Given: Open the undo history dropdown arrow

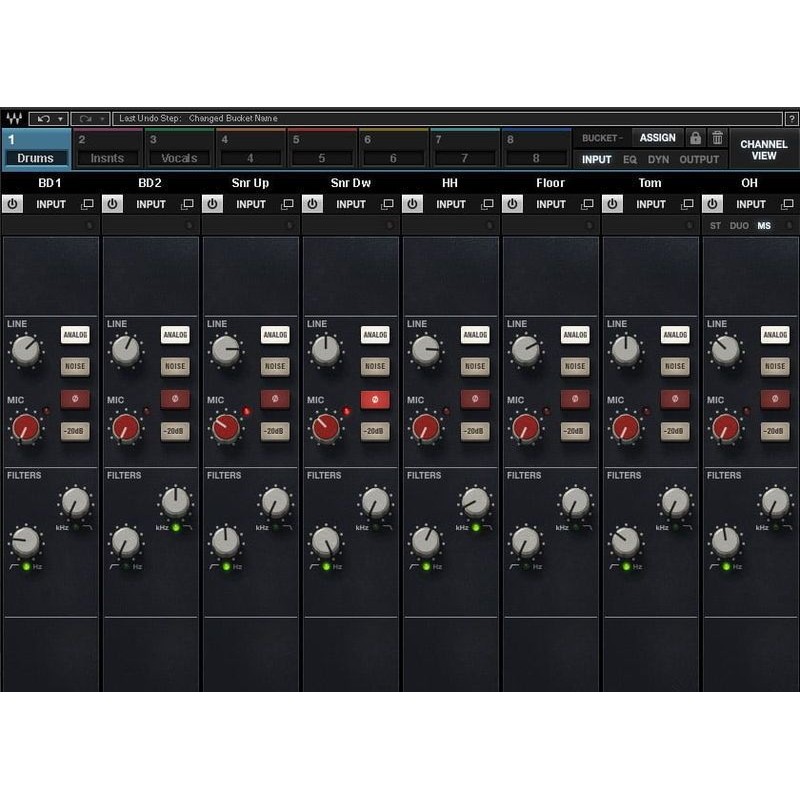Looking at the screenshot, I should (60, 118).
